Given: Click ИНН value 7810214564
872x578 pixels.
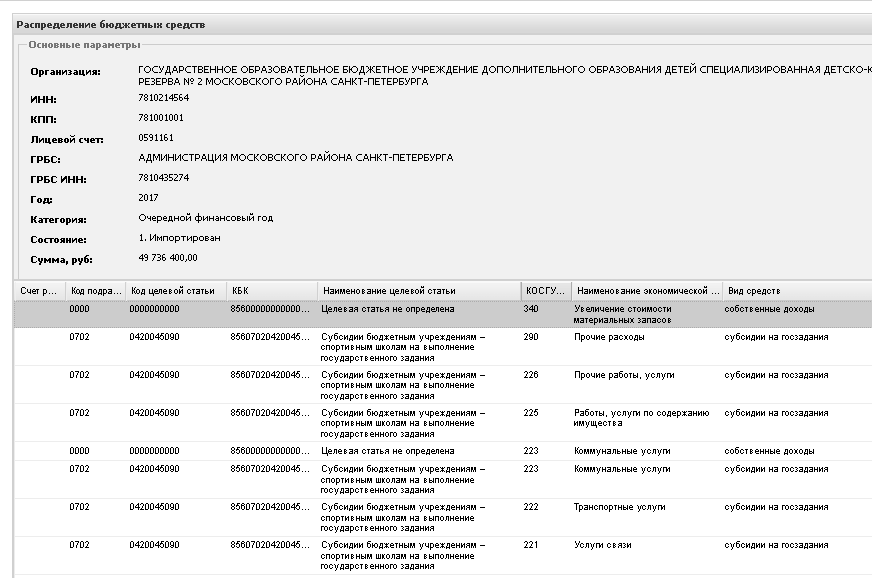Looking at the screenshot, I should (x=164, y=98).
